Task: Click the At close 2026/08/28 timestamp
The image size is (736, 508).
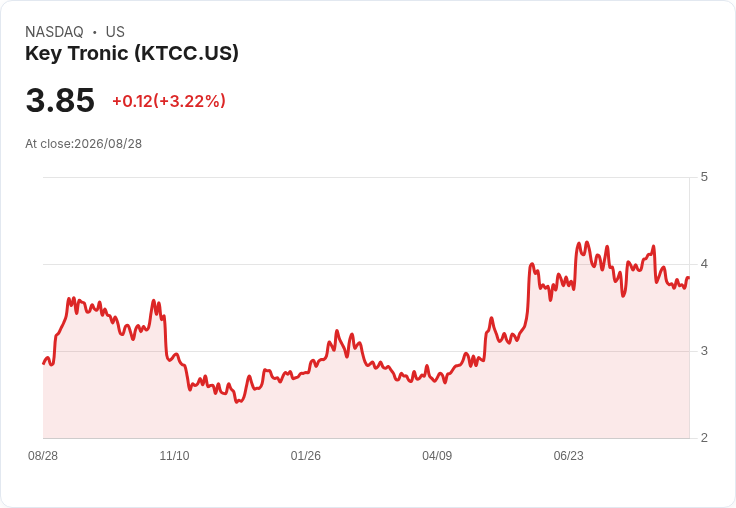Action: coord(84,144)
